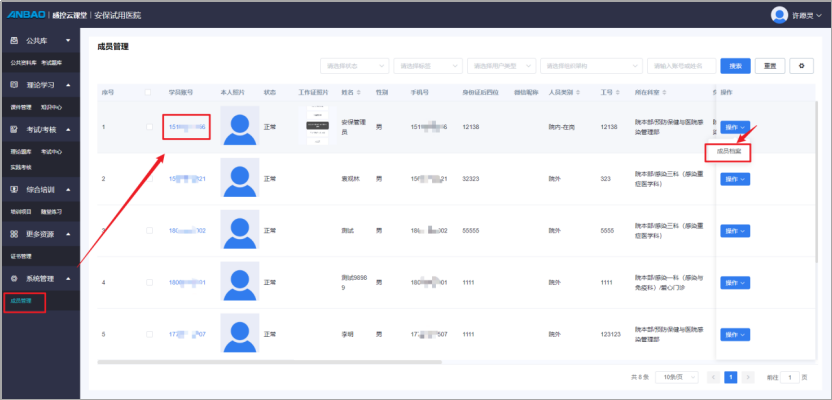Click the 公共库 sidebar icon
The height and width of the screenshot is (400, 832).
pos(14,40)
